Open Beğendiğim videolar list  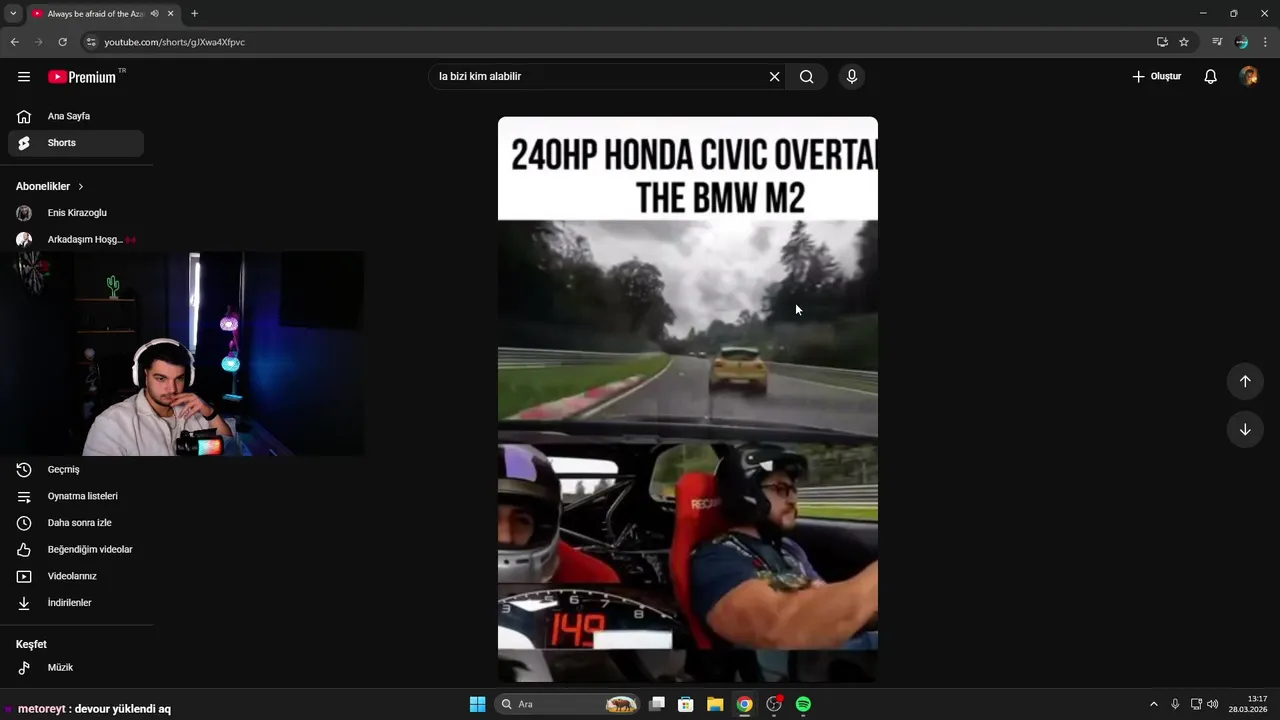coord(76,550)
